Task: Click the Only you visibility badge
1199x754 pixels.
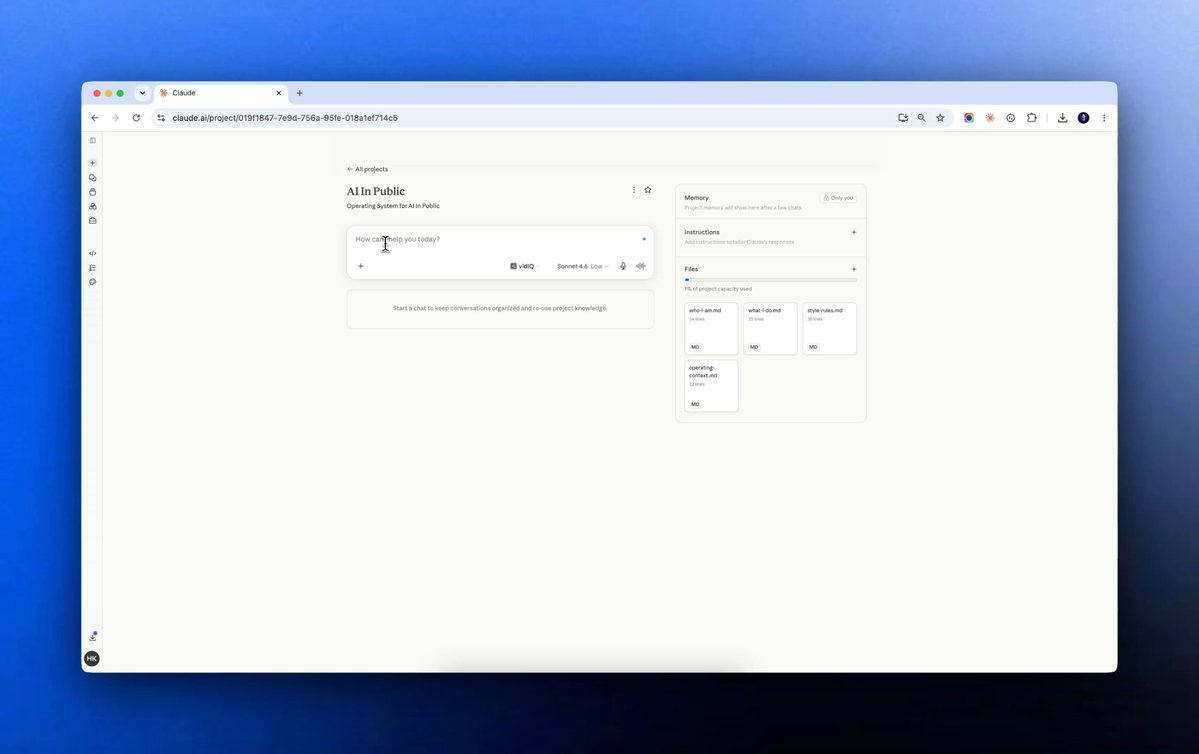Action: click(x=838, y=198)
